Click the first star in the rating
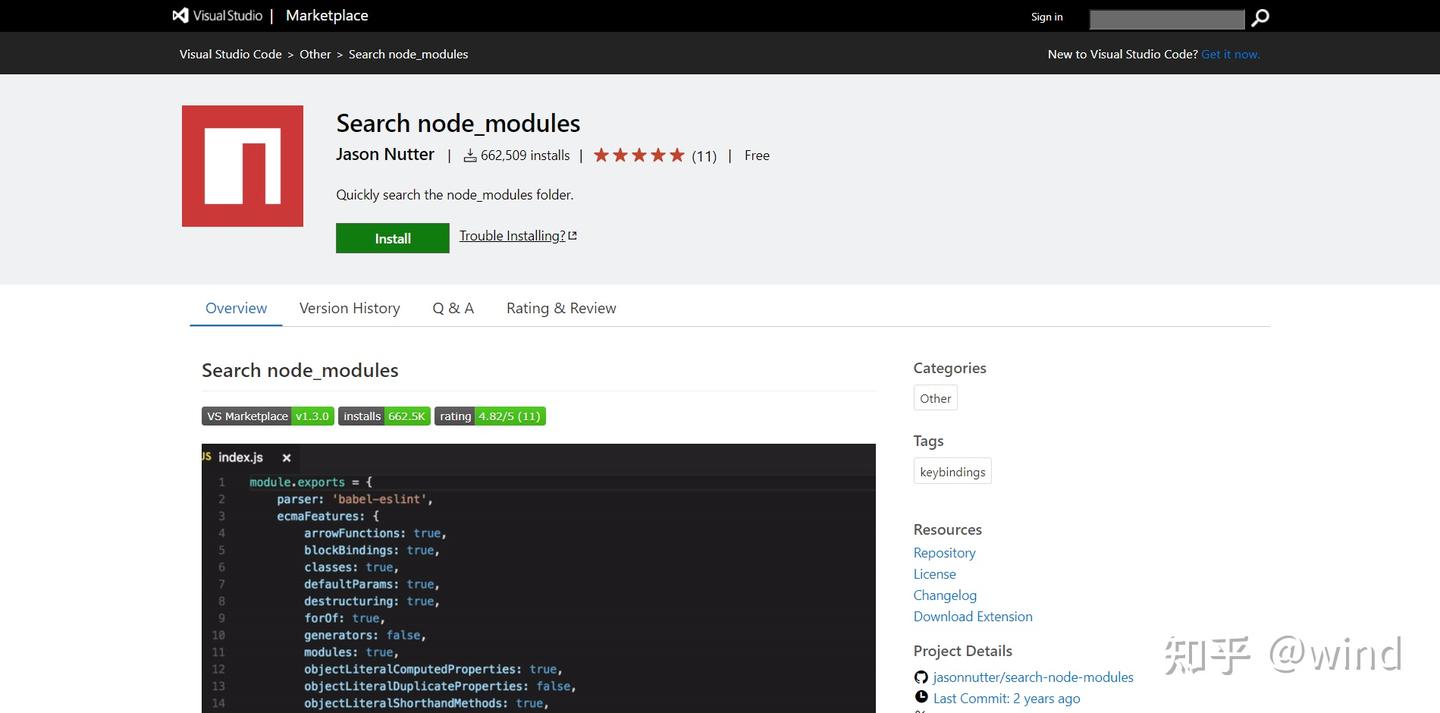Image resolution: width=1440 pixels, height=713 pixels. [602, 154]
